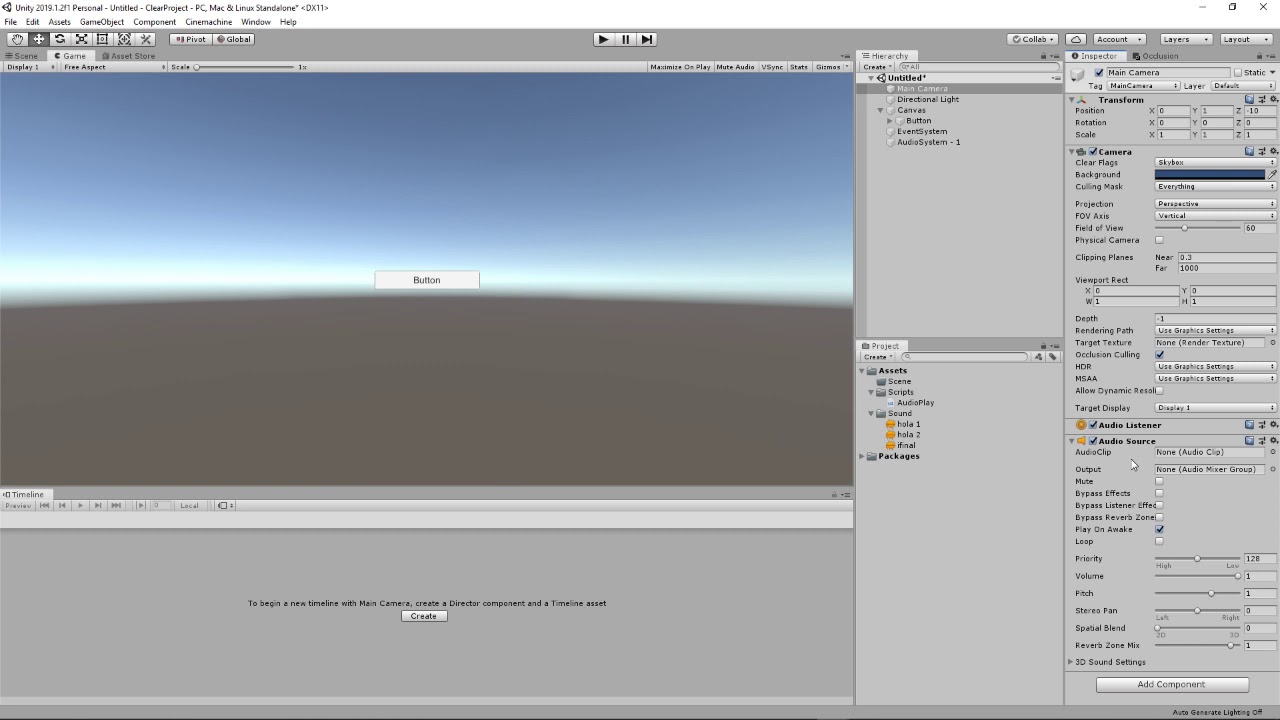This screenshot has height=720, width=1280.
Task: Select the Rotate tool in toolbar
Action: click(x=60, y=39)
